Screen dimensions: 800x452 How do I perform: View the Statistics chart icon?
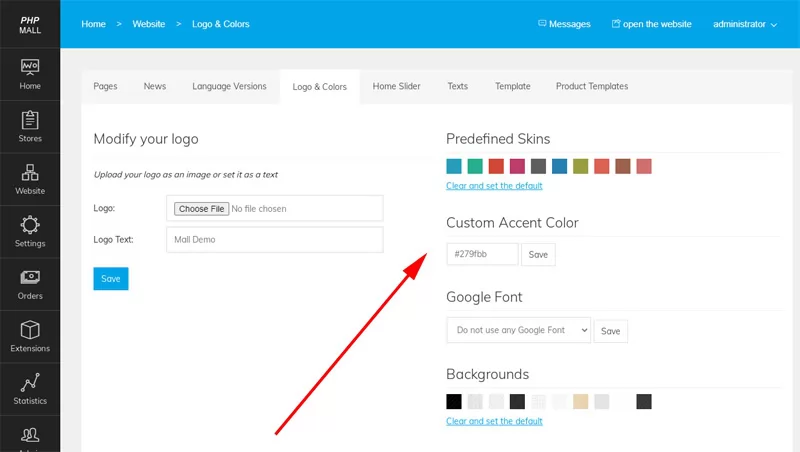(x=30, y=383)
